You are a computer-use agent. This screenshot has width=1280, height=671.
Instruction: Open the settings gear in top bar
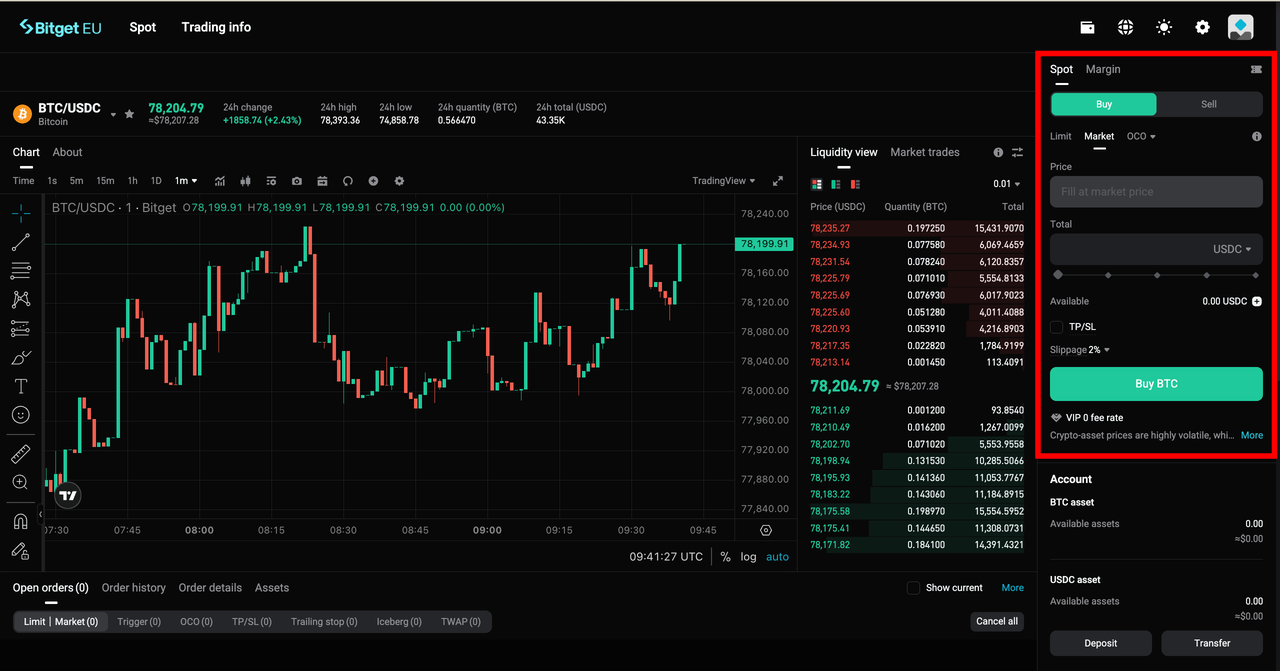(x=1203, y=27)
